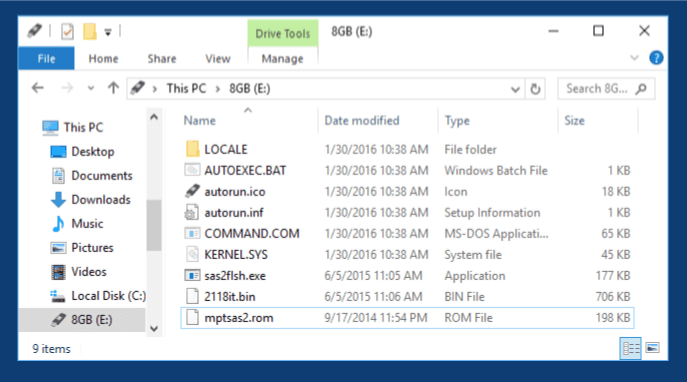Click the navigation pane scrollbar down arrow
Image resolution: width=687 pixels, height=382 pixels.
click(x=154, y=328)
